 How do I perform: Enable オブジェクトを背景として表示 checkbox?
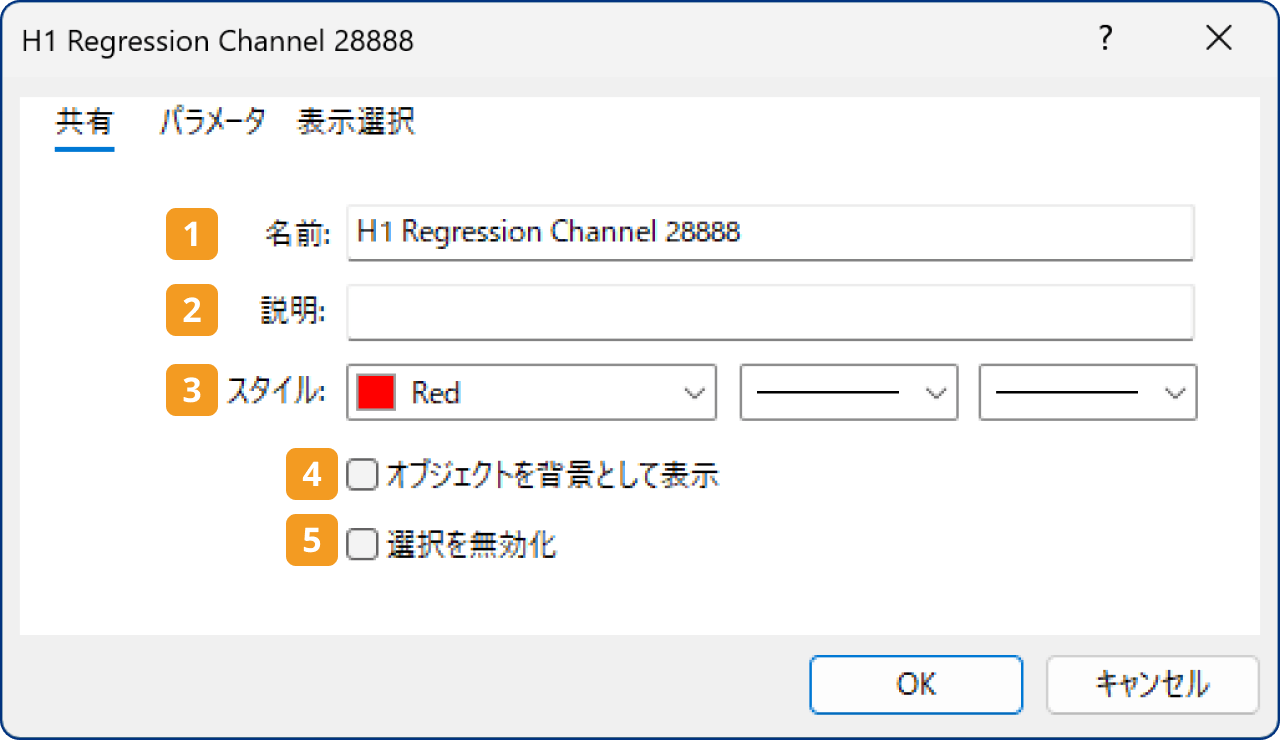pyautogui.click(x=362, y=475)
